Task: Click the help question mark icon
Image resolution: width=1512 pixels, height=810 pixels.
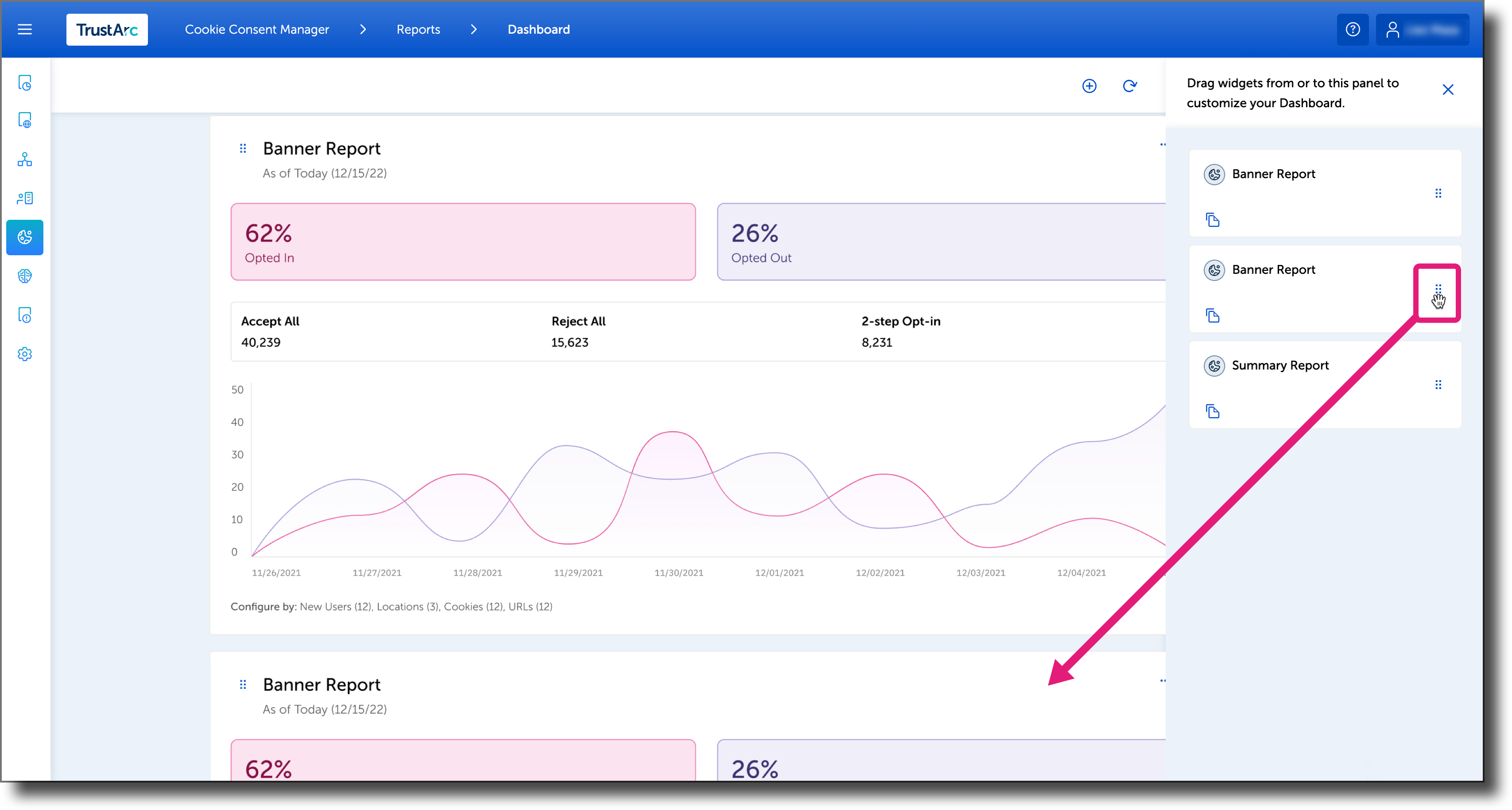Action: [1353, 29]
